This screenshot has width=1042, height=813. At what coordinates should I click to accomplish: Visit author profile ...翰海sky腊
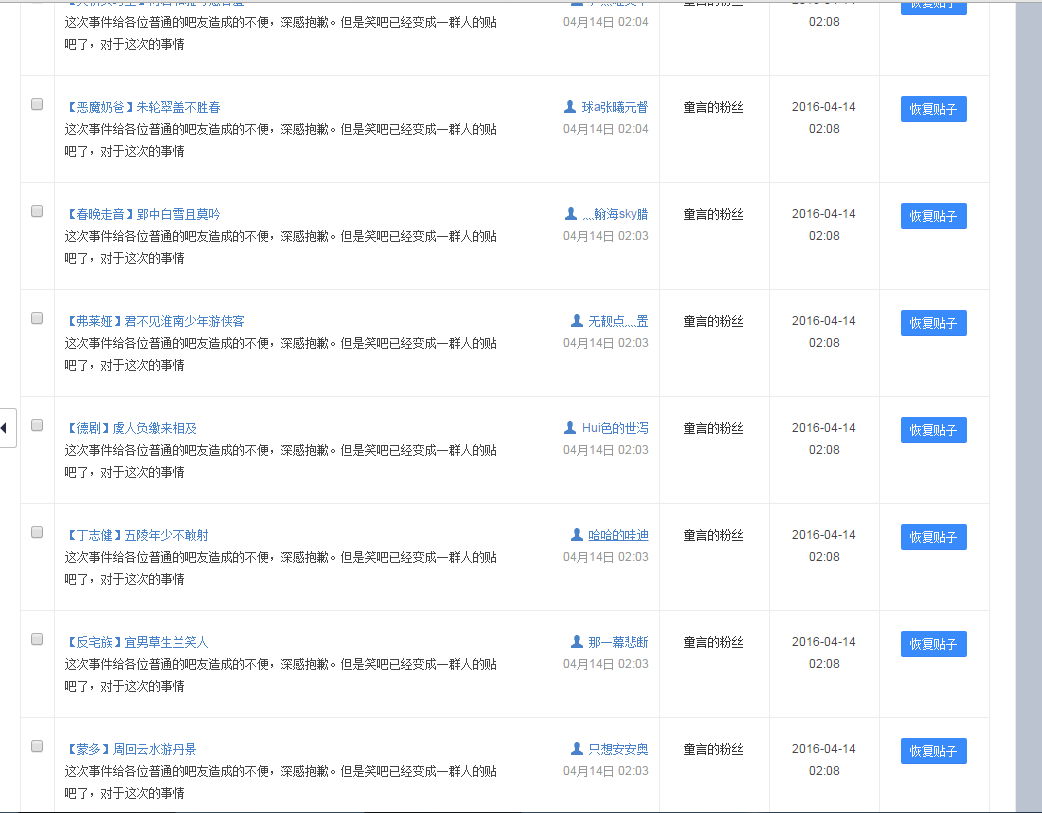click(615, 214)
